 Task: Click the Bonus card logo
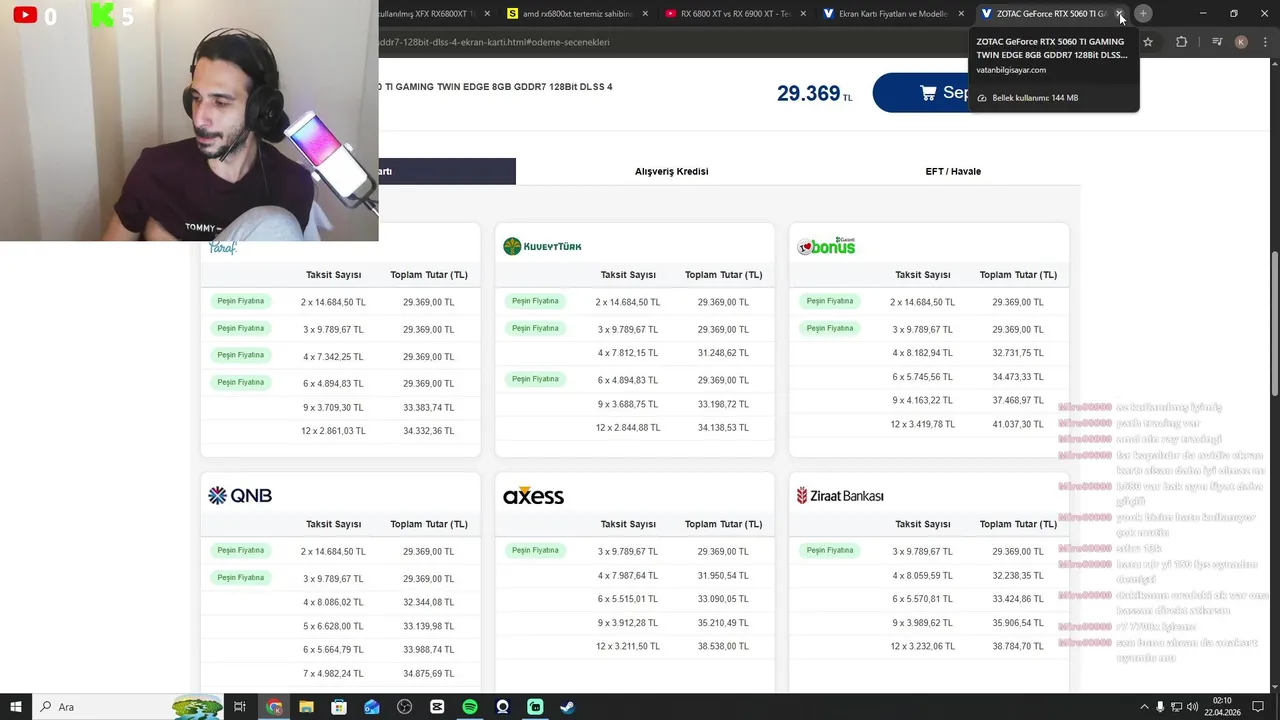[826, 246]
